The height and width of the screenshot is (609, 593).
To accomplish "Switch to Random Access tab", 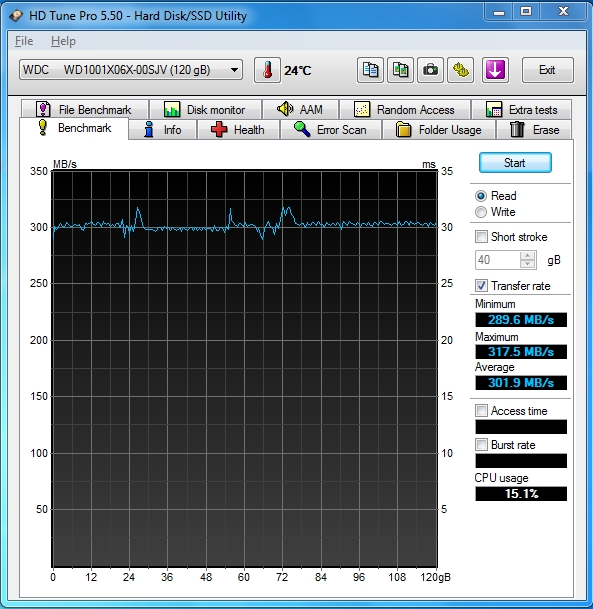I will [x=405, y=110].
